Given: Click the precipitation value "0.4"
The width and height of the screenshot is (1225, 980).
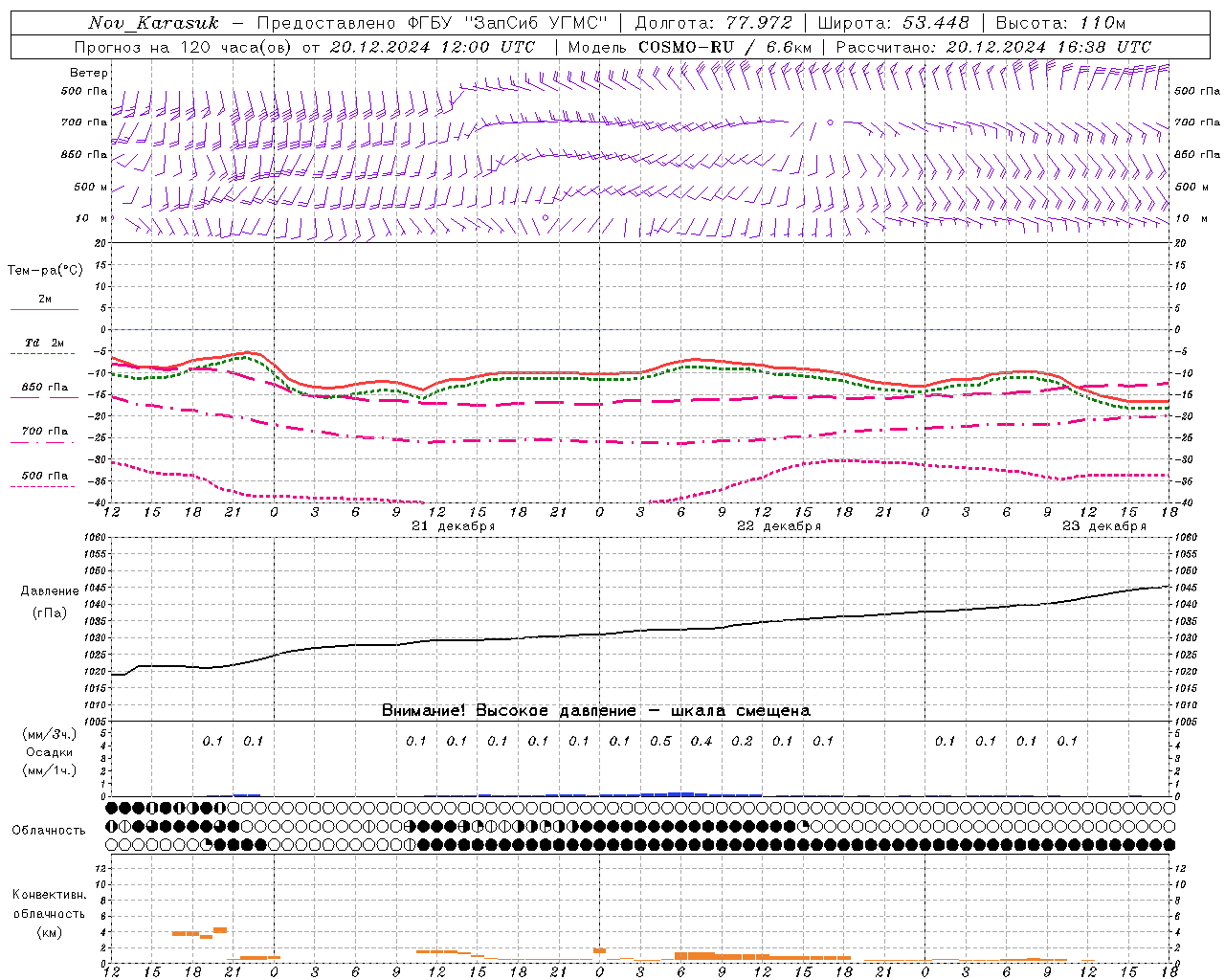Looking at the screenshot, I should tap(702, 741).
